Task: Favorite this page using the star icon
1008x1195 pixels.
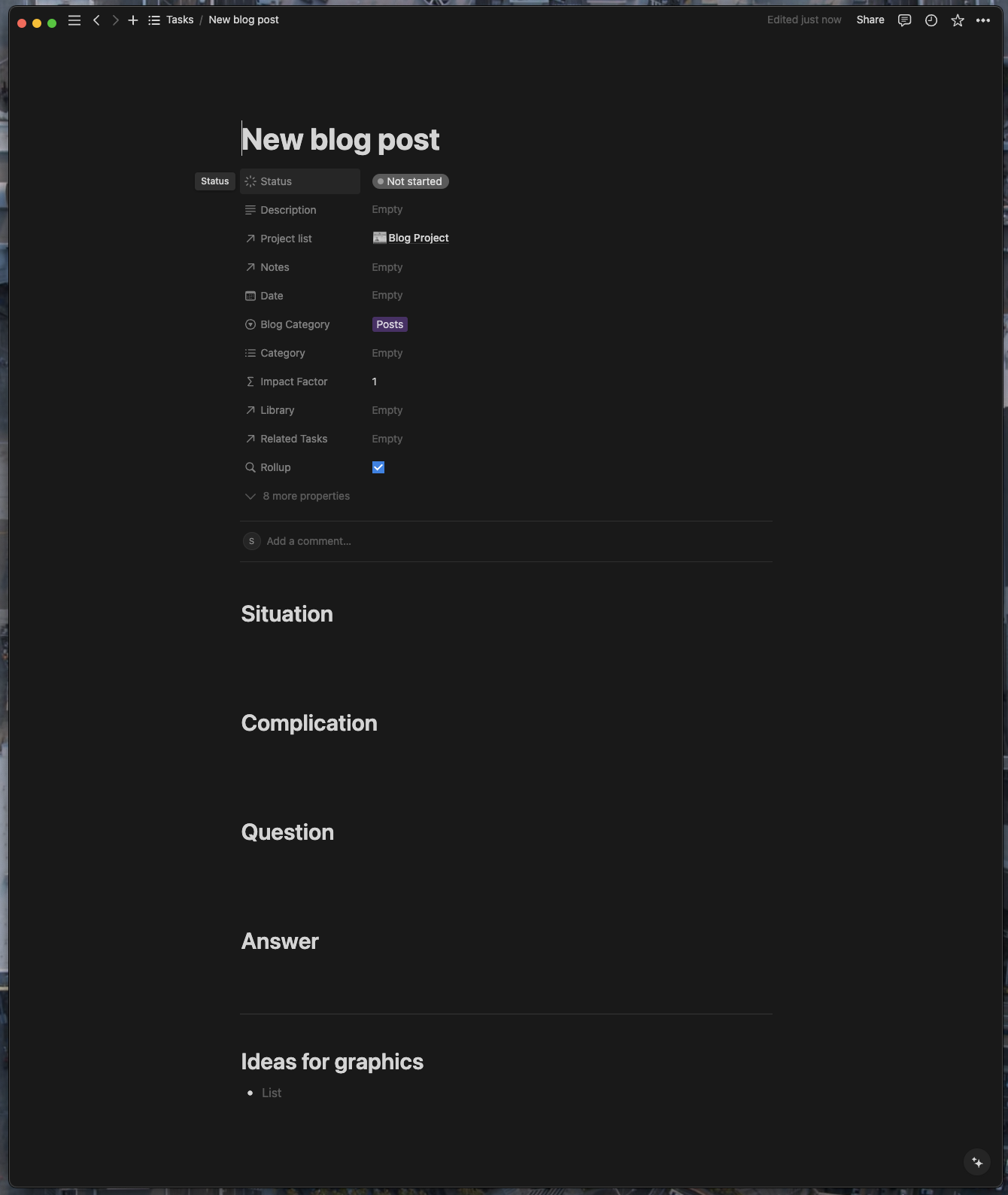Action: (957, 20)
